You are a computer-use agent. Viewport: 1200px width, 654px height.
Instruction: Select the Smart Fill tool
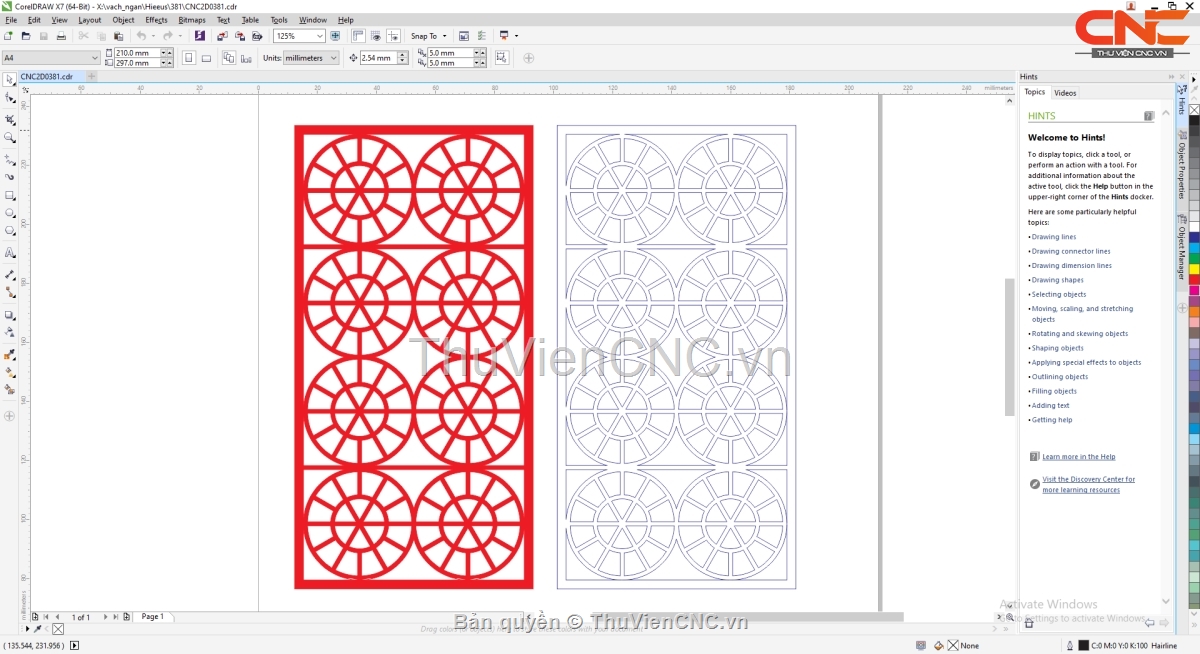(10, 390)
